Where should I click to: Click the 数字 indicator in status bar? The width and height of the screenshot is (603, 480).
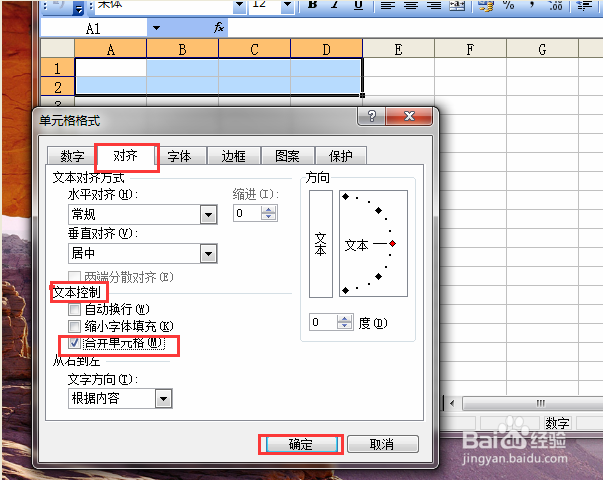pyautogui.click(x=557, y=423)
